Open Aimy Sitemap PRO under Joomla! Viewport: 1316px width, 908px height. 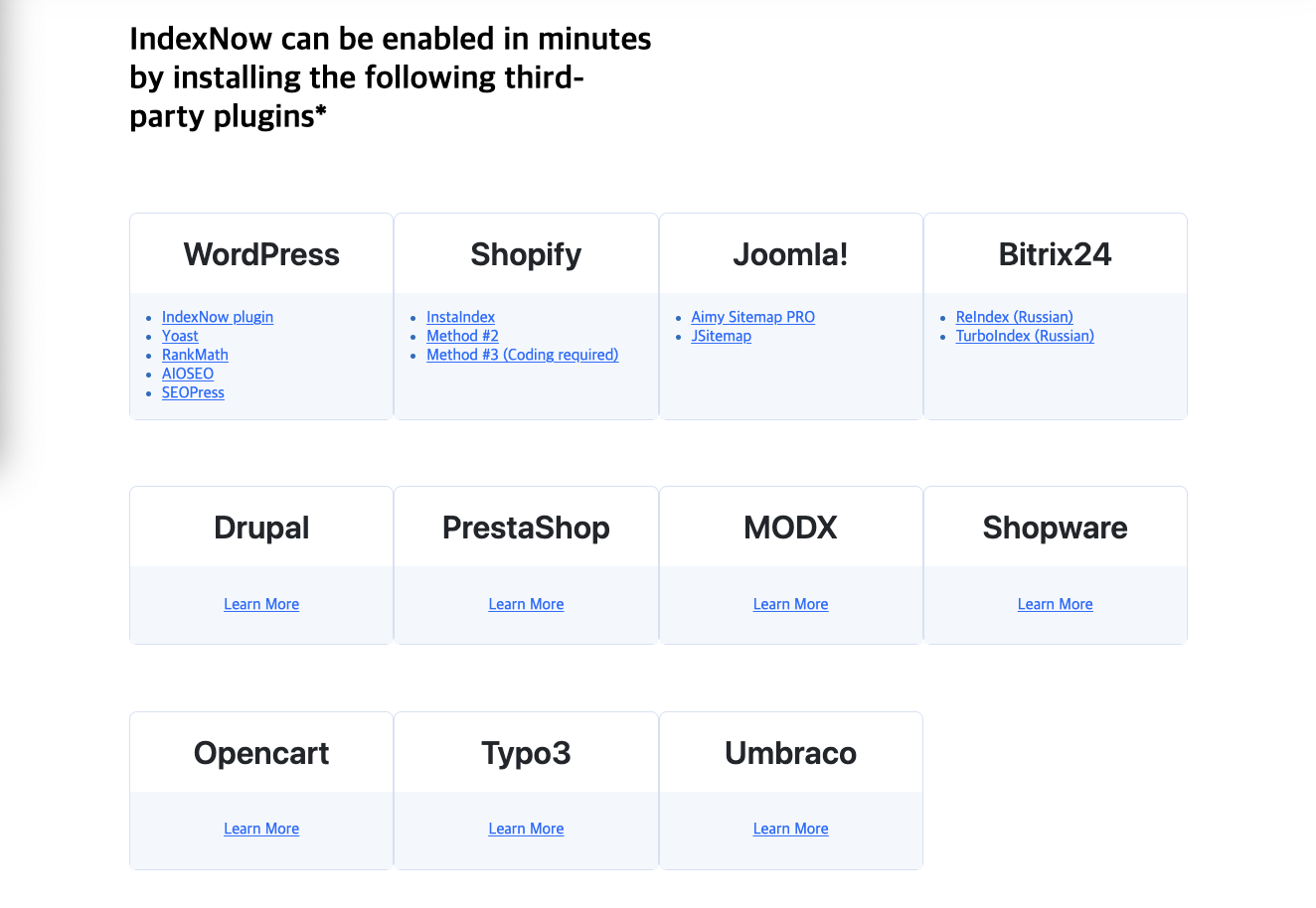[752, 317]
